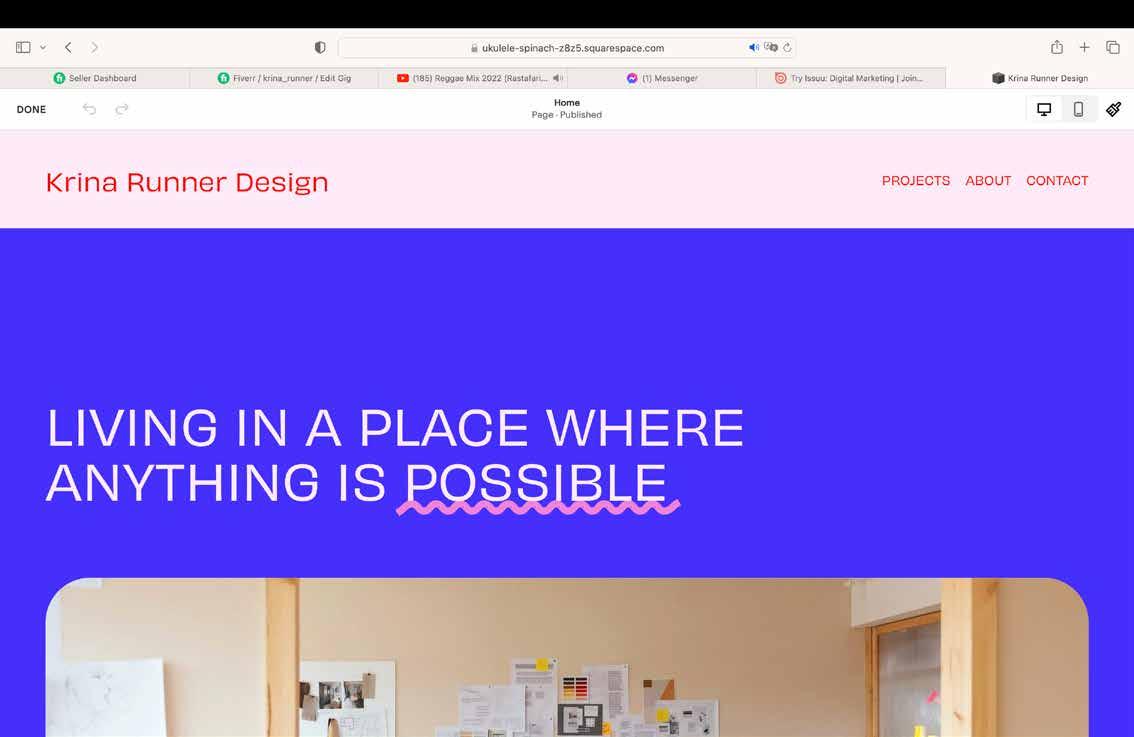1134x737 pixels.
Task: Reload the page with the refresh icon
Action: pos(787,48)
